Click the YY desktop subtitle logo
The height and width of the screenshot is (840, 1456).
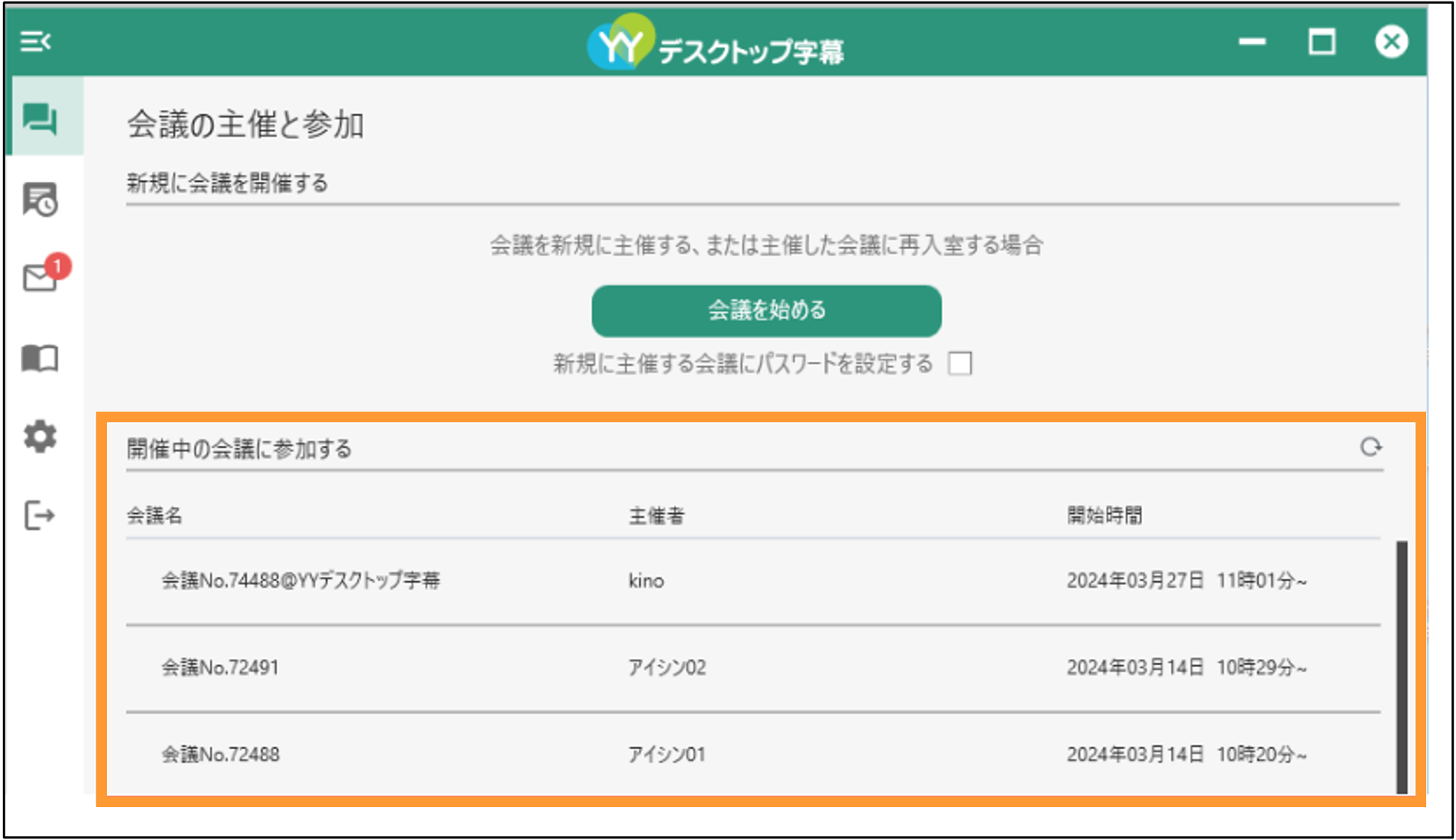coord(716,43)
